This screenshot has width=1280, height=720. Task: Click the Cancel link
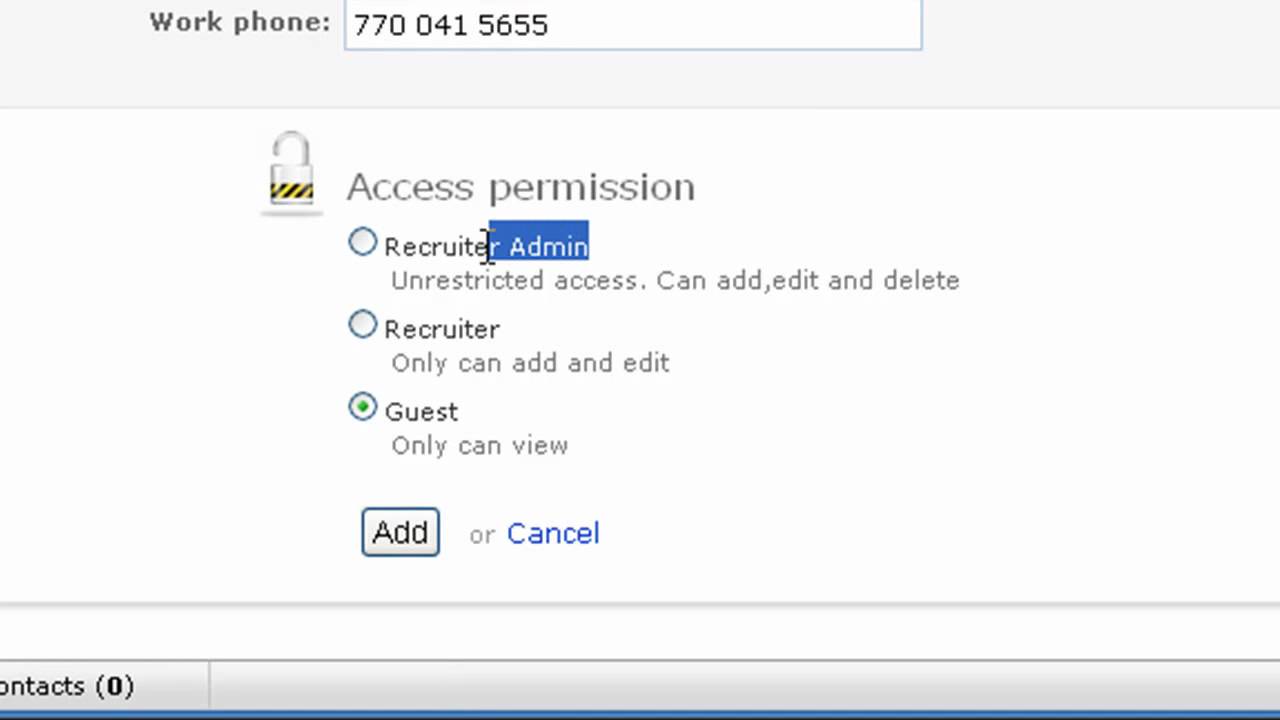point(553,534)
